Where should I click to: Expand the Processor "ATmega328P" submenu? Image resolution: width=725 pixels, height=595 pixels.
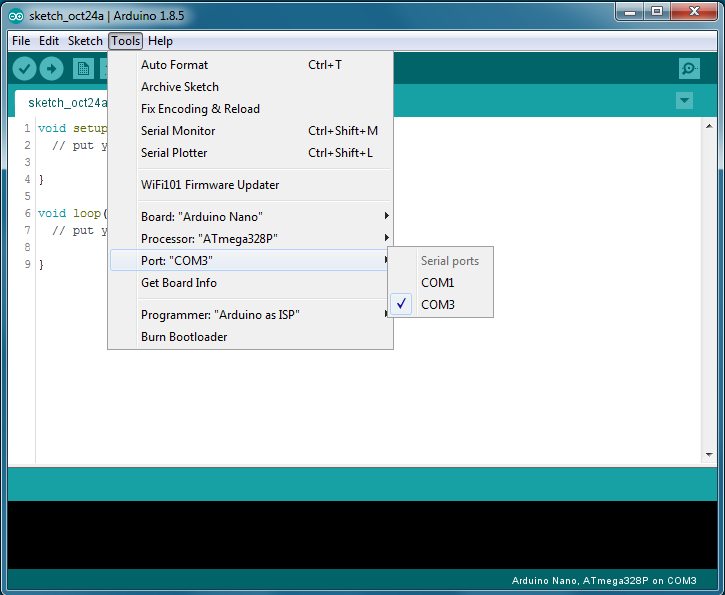(x=251, y=239)
